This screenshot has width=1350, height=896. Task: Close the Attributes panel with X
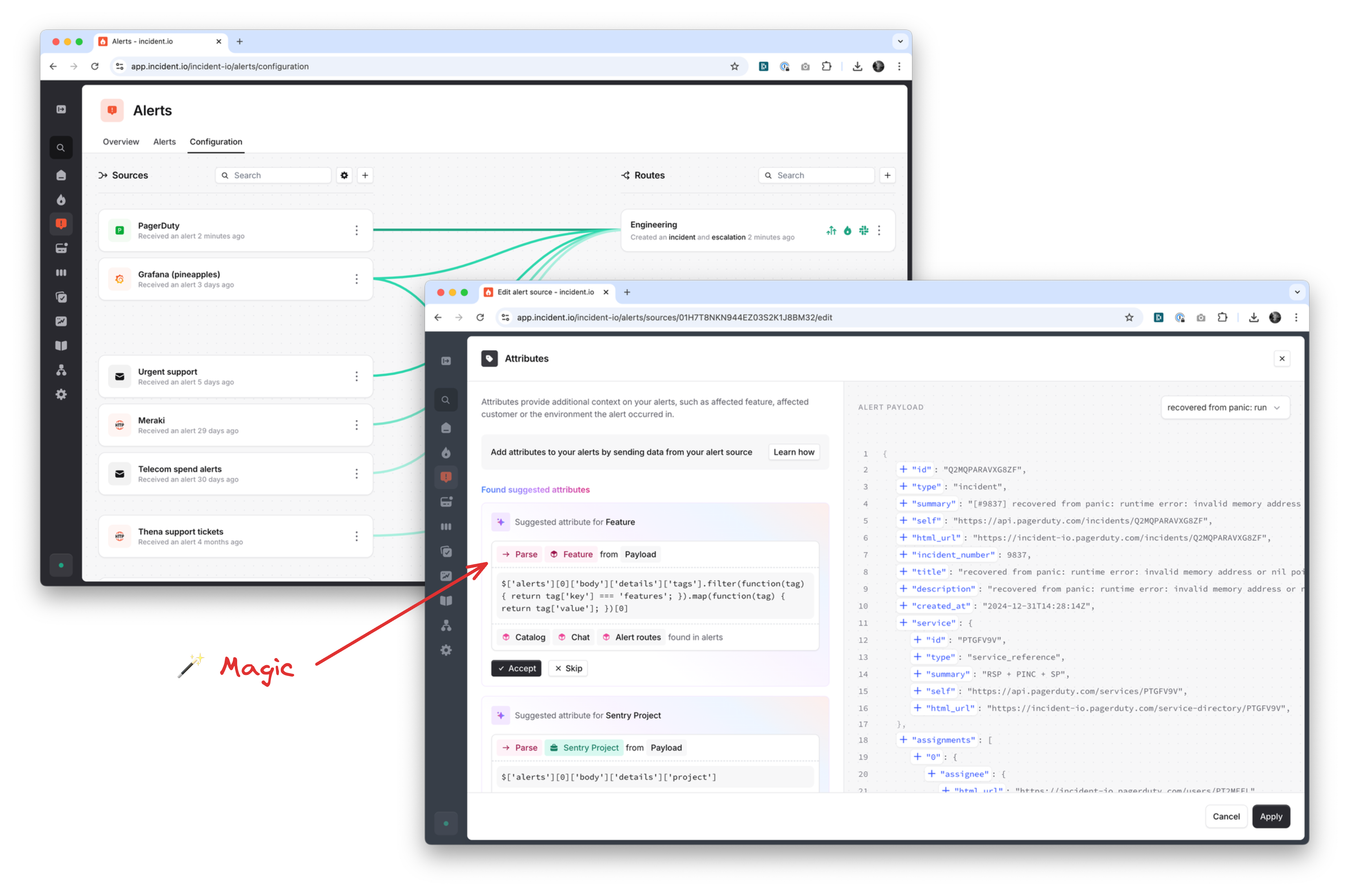click(x=1282, y=359)
